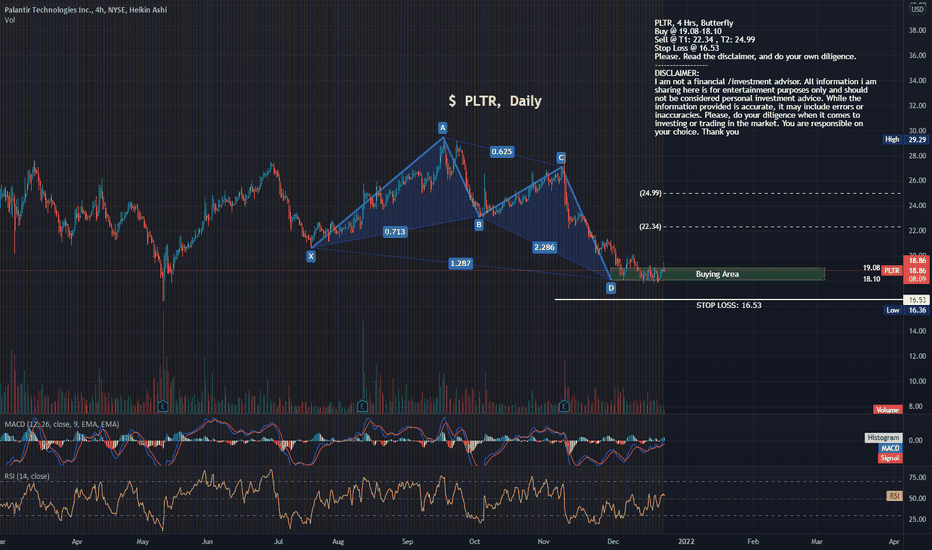The image size is (932, 550).
Task: Click the Sep time axis label
Action: click(407, 542)
